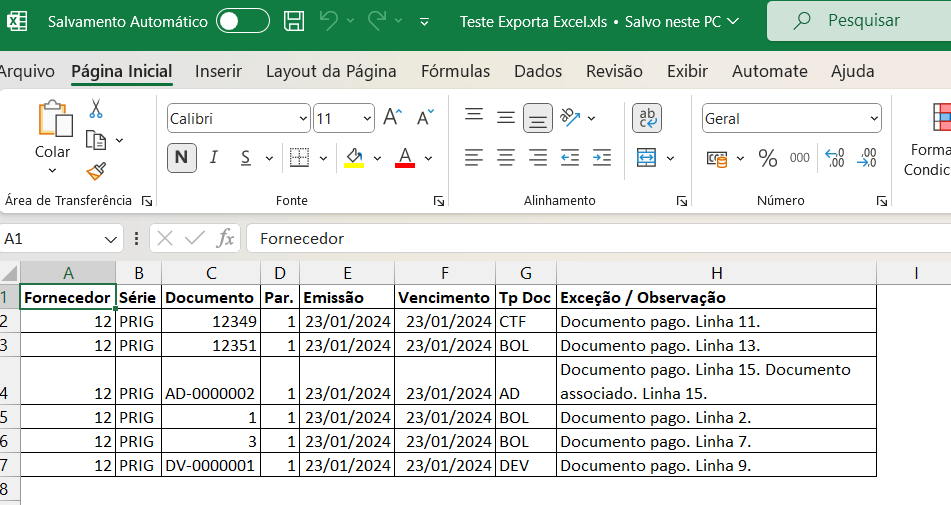Open the redo history dropdown arrow
Image resolution: width=951 pixels, height=505 pixels.
click(398, 21)
